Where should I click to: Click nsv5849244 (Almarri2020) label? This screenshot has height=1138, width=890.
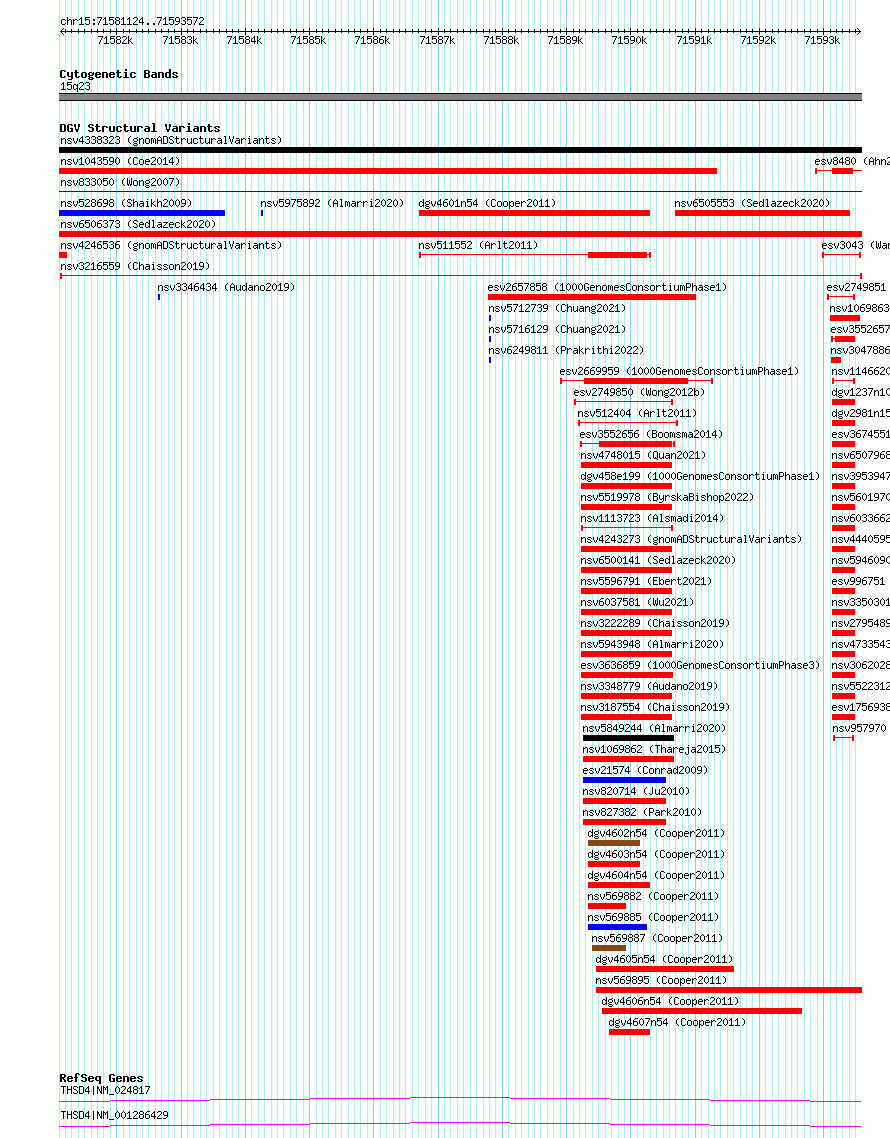pos(654,729)
